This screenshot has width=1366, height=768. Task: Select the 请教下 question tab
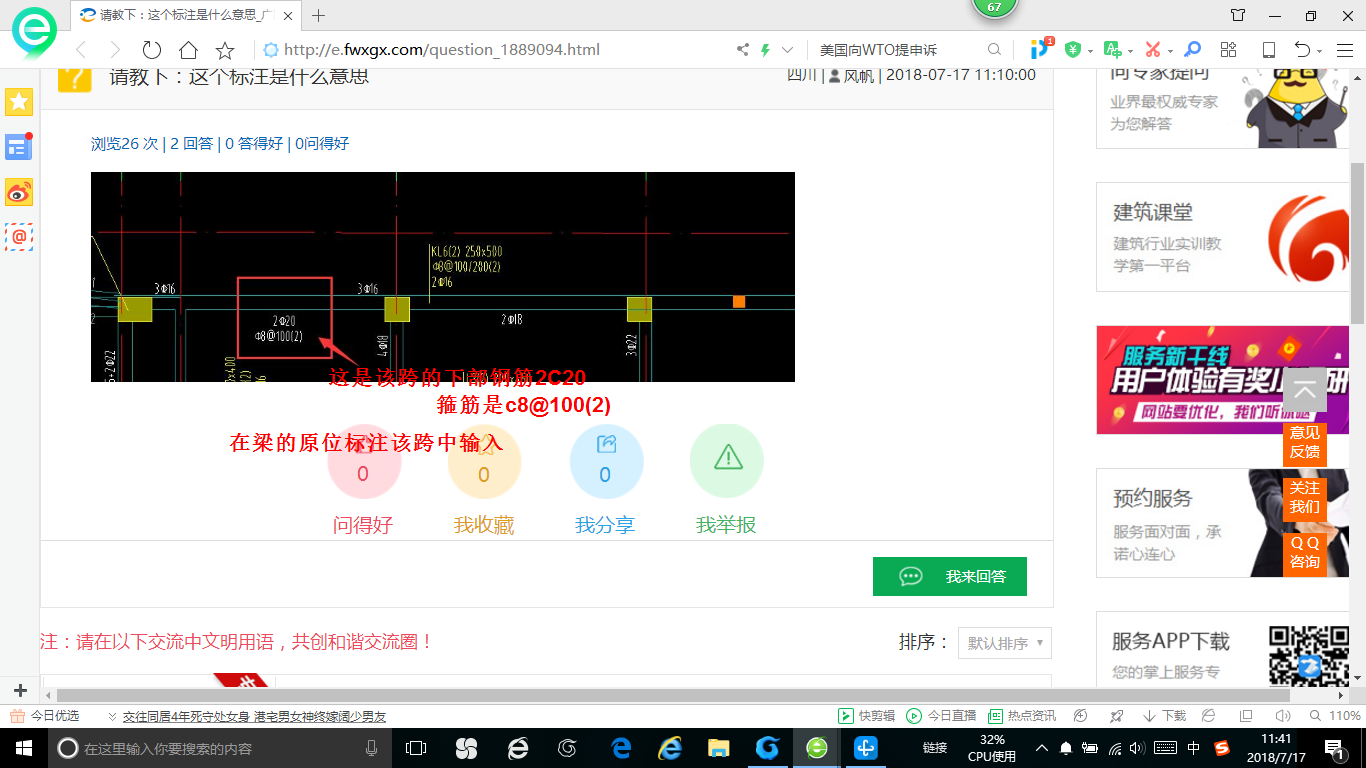click(x=187, y=15)
